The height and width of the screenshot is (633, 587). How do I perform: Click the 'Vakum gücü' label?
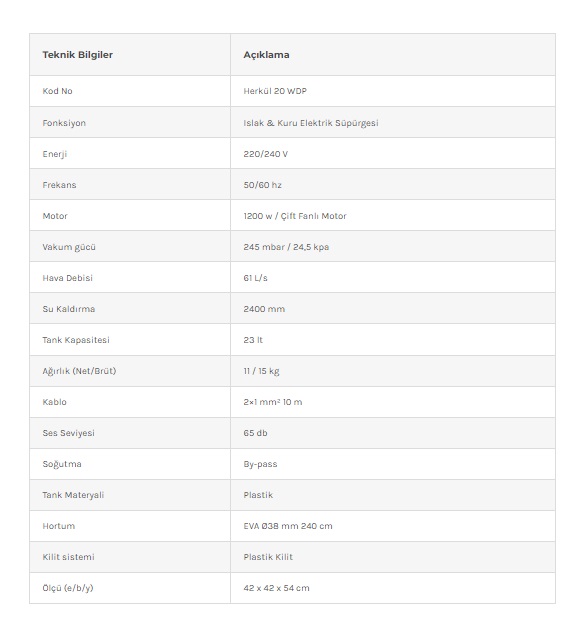(x=69, y=247)
